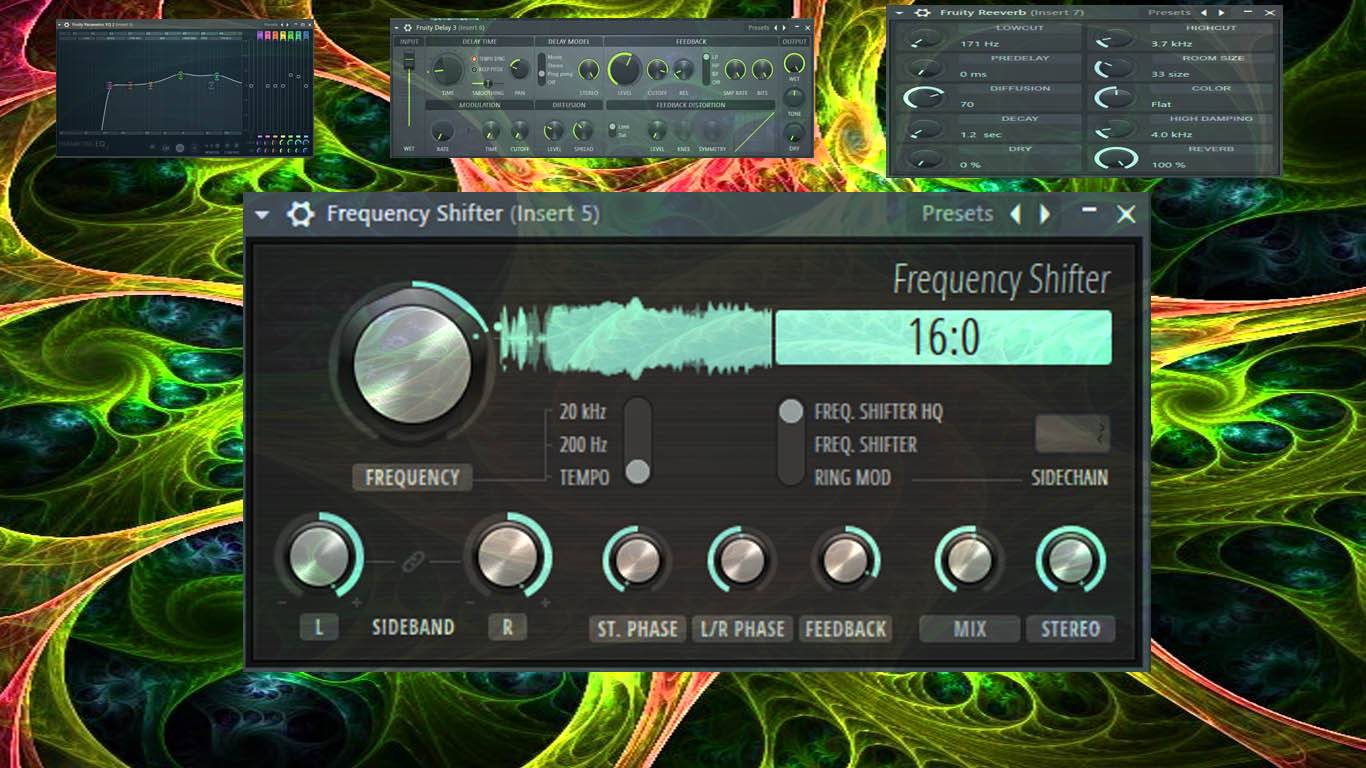Click the L sideband label button

pos(319,628)
